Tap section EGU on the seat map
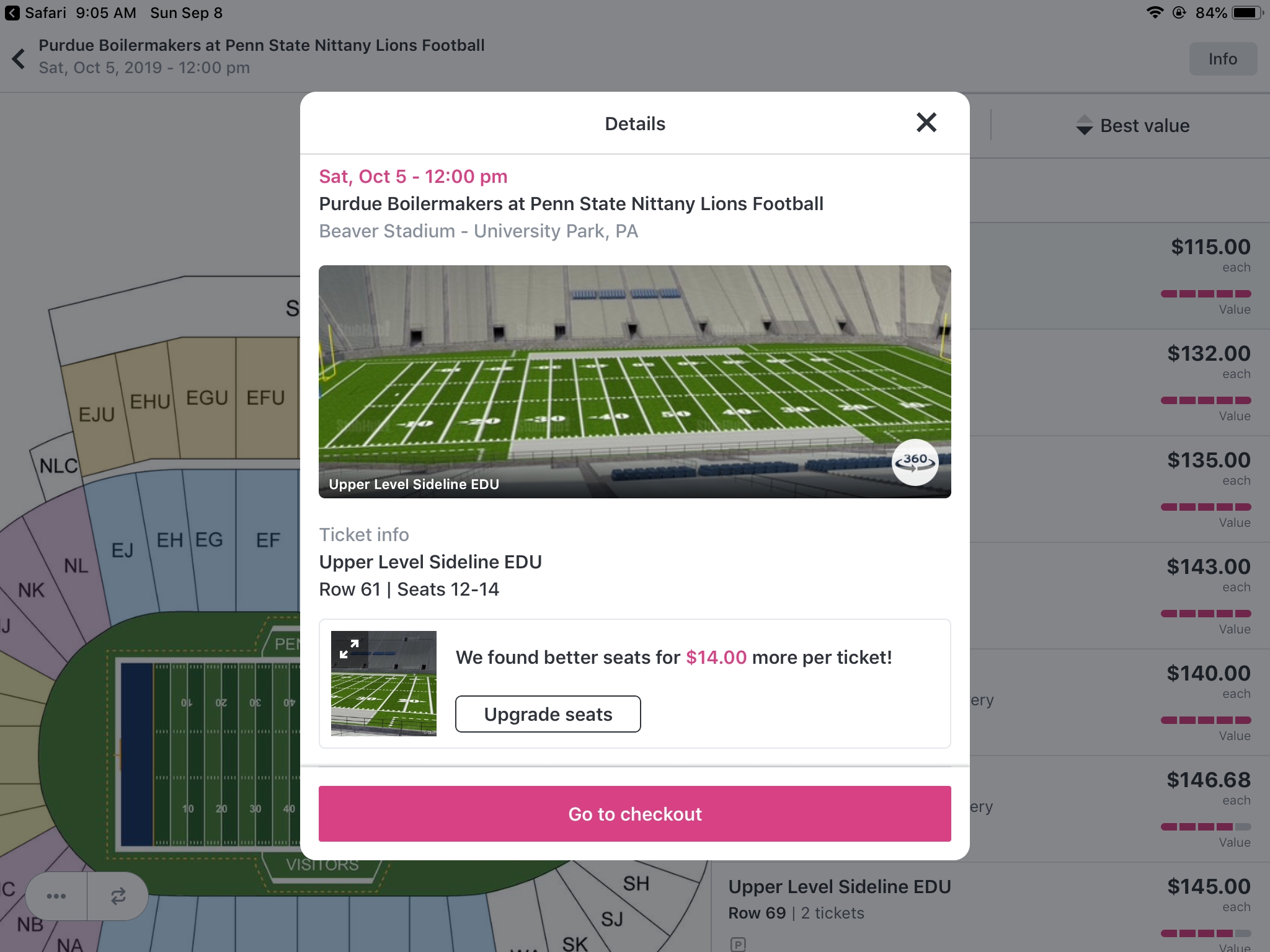The image size is (1270, 952). point(207,397)
